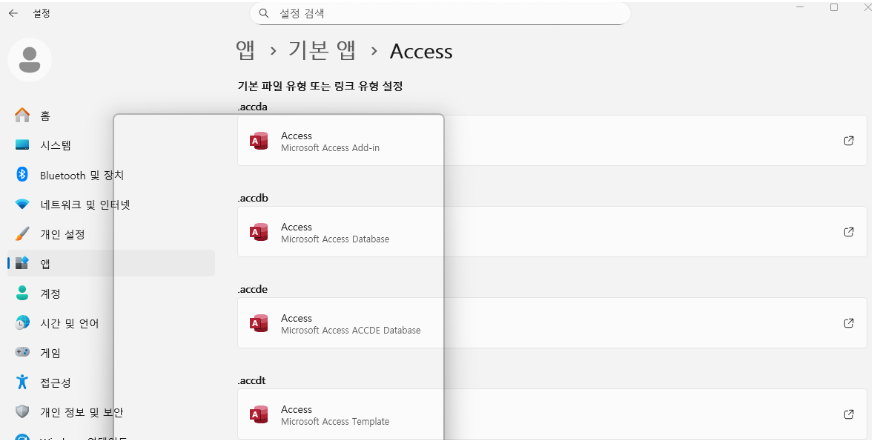Open 시스템 settings
Viewport: 872px width, 440px height.
pyautogui.click(x=111, y=145)
